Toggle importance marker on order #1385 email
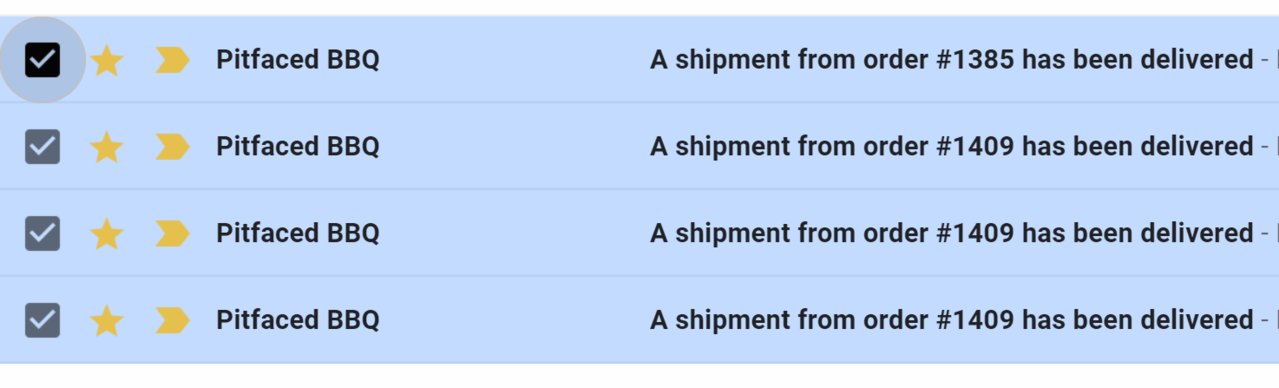Image resolution: width=1279 pixels, height=388 pixels. (x=172, y=61)
